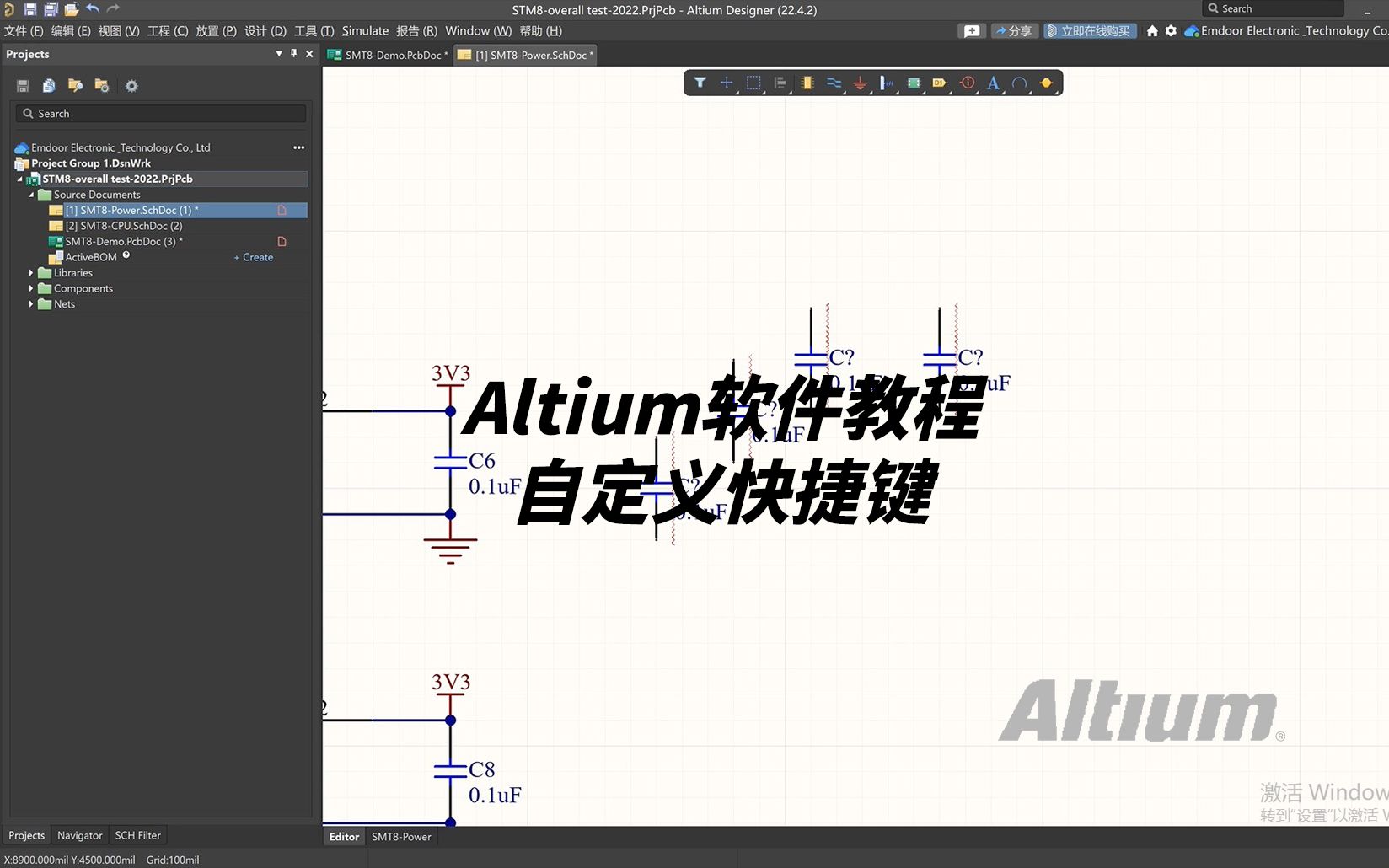
Task: Select the yellow hexagon tool in the active bar
Action: (1047, 83)
